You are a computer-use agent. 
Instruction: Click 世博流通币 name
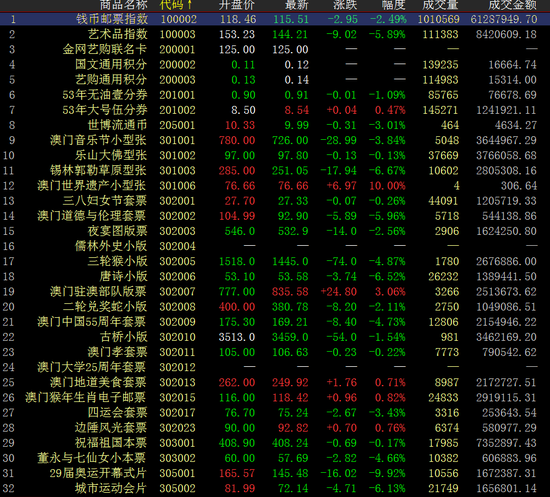click(117, 125)
